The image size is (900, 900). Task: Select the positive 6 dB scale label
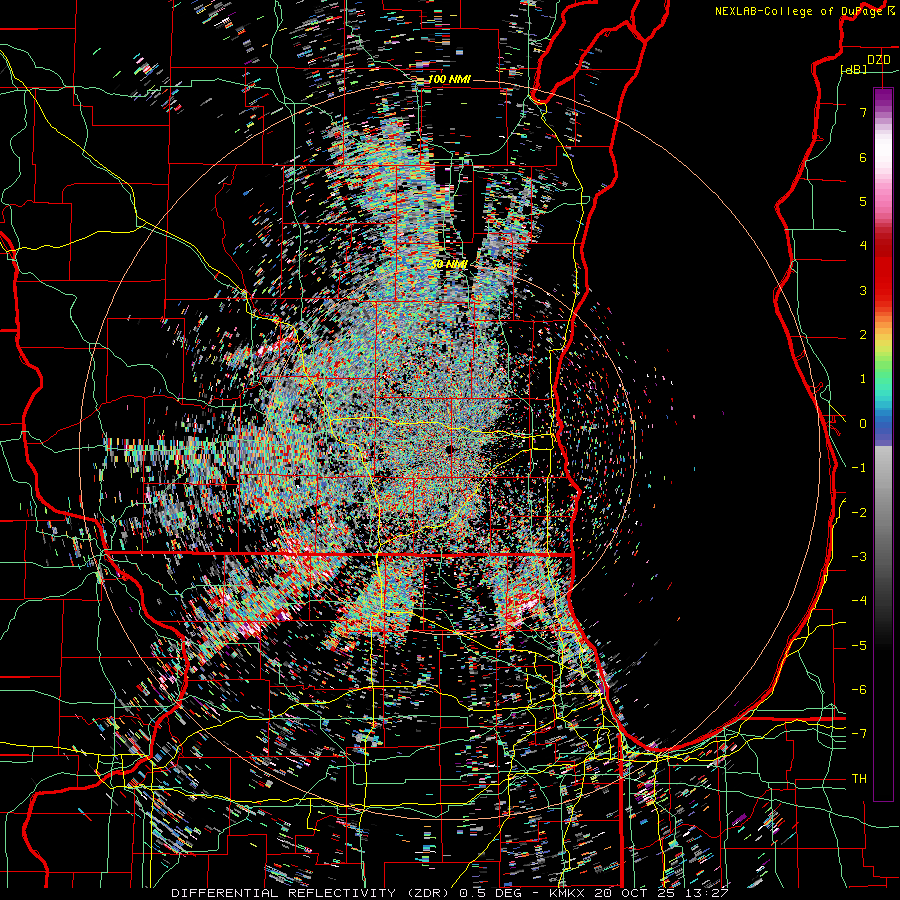coord(863,157)
